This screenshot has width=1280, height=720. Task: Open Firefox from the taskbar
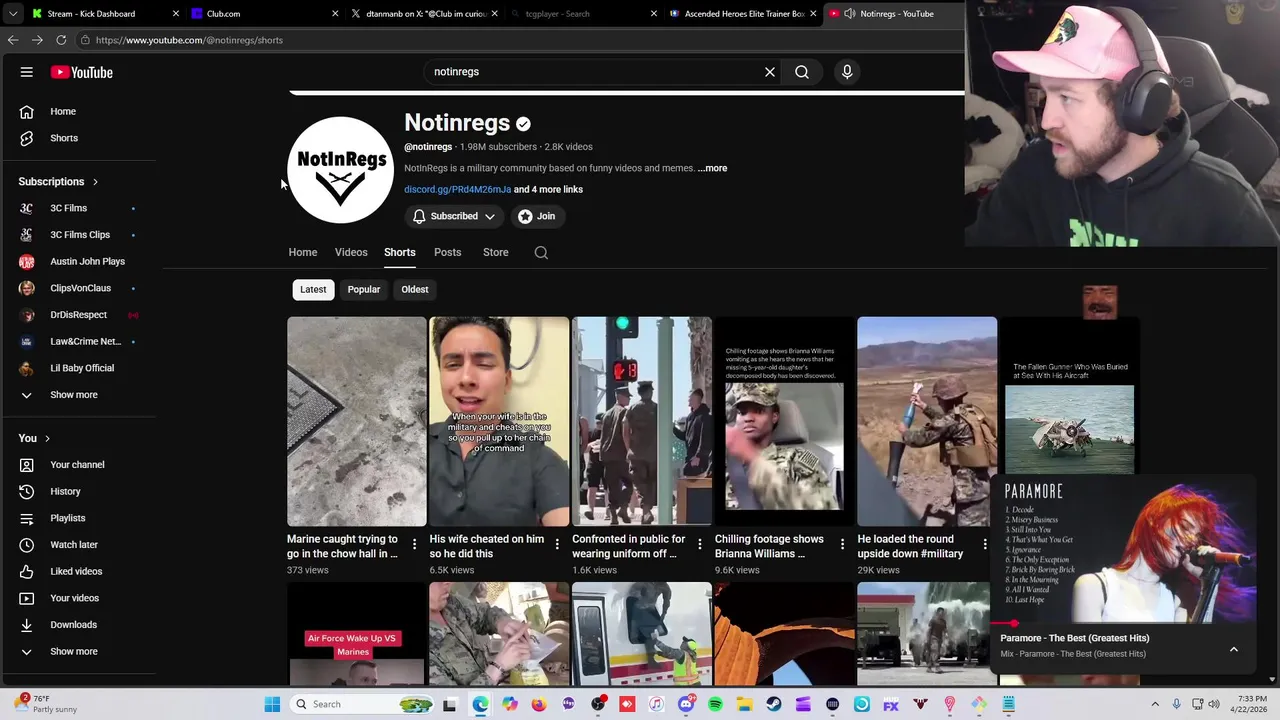point(539,704)
